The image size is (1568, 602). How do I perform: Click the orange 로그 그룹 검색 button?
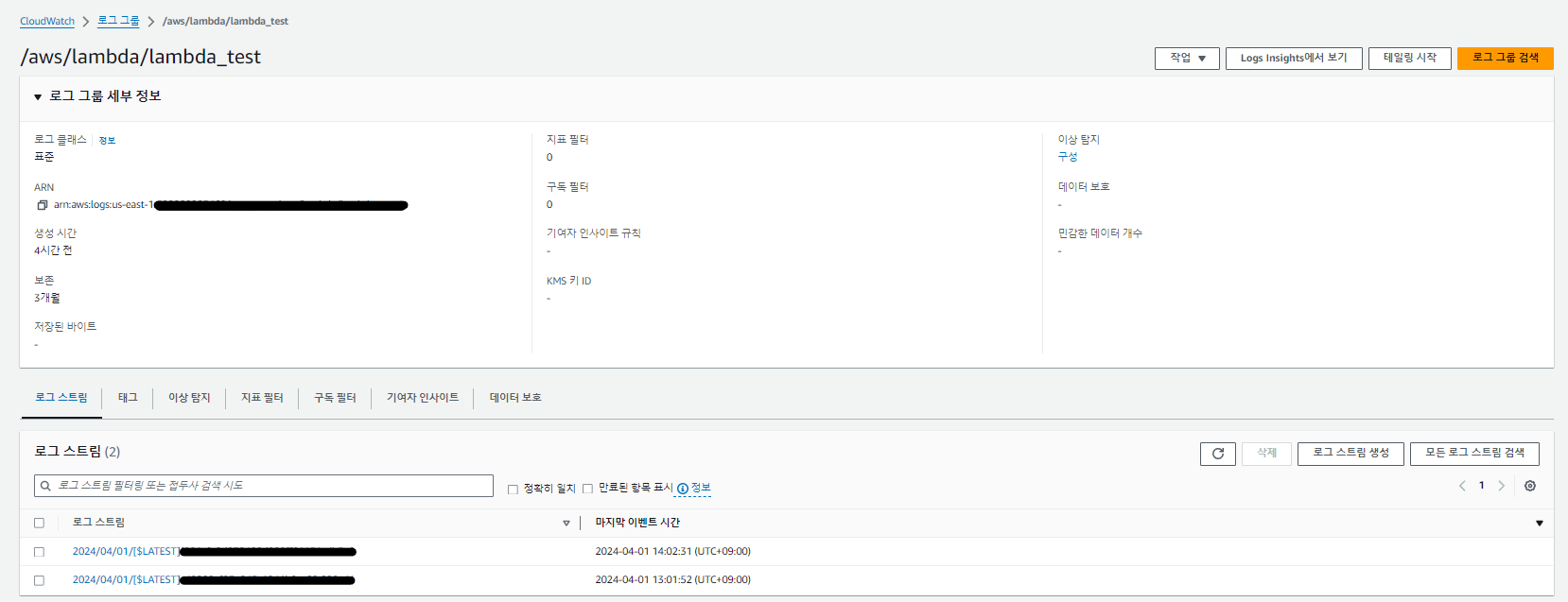point(1506,59)
